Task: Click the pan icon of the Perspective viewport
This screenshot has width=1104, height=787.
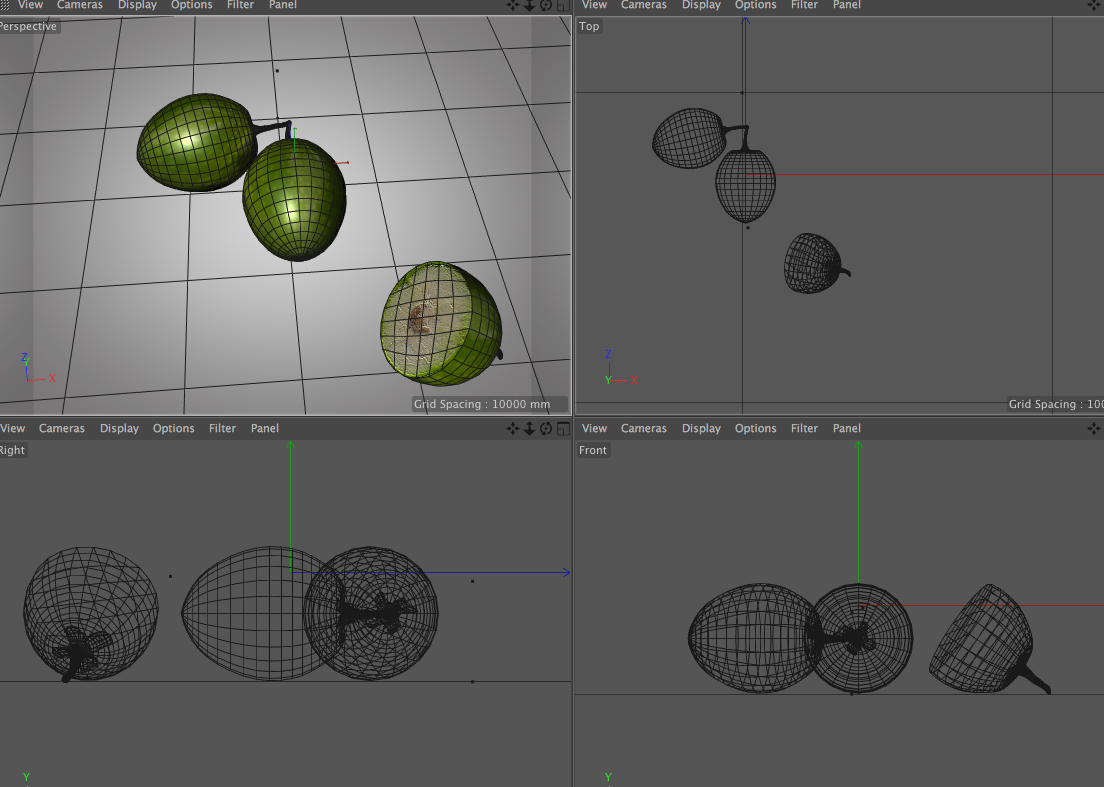Action: pos(513,5)
